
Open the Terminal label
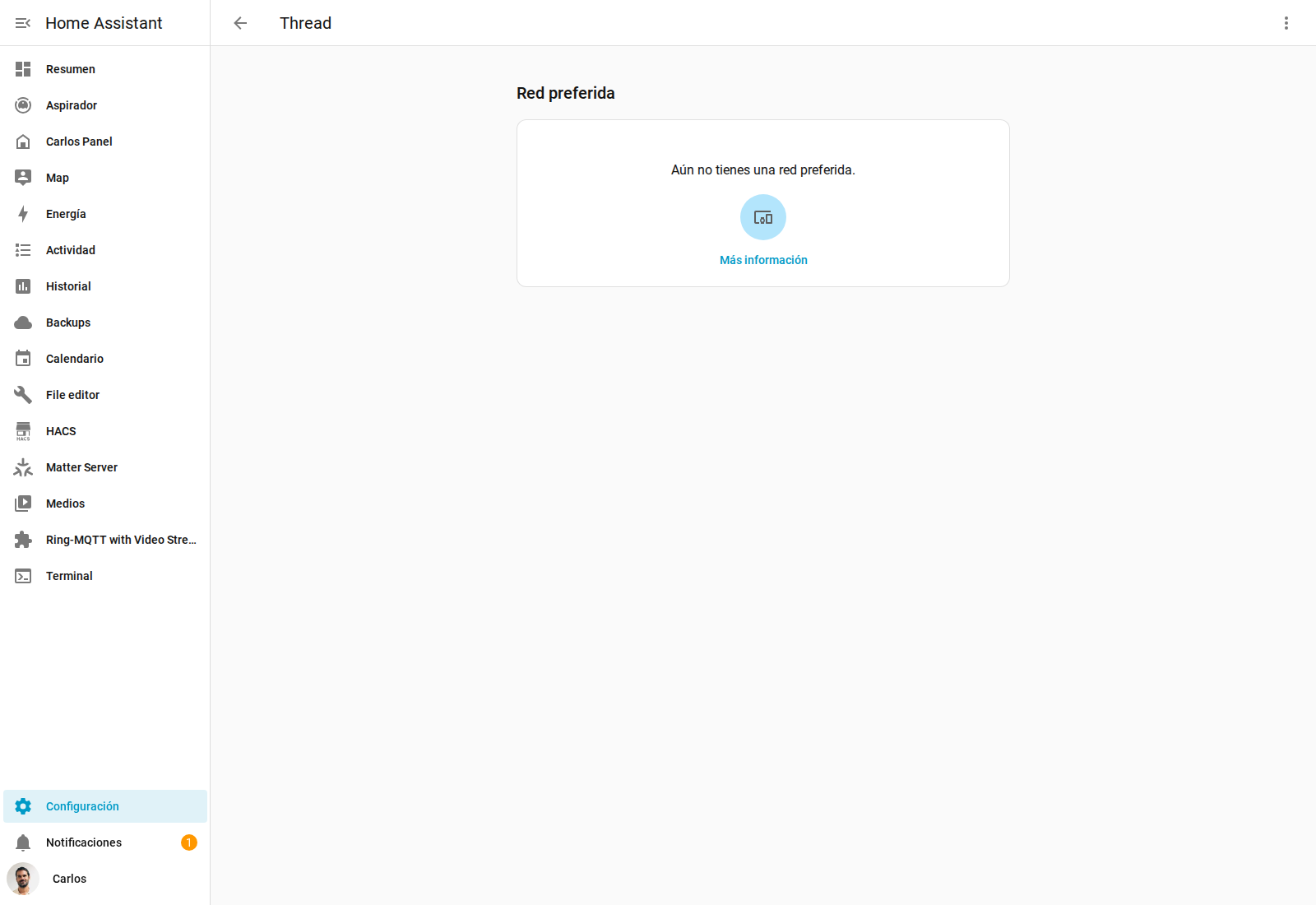(69, 576)
